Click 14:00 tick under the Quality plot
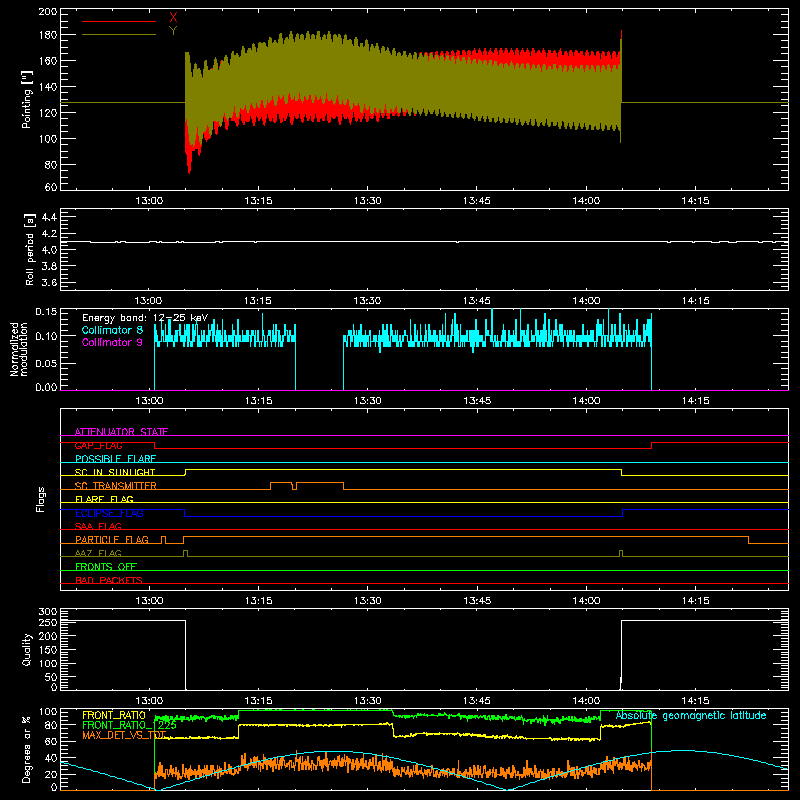 click(586, 701)
